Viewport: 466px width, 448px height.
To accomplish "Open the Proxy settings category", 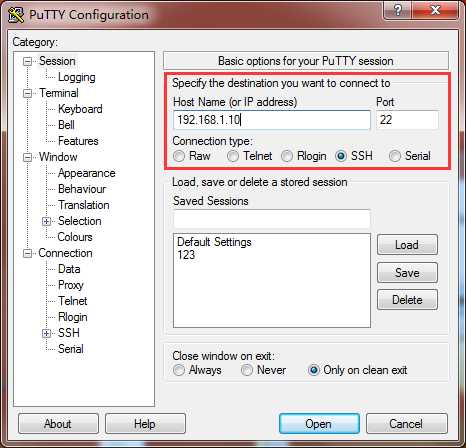I will (x=70, y=285).
